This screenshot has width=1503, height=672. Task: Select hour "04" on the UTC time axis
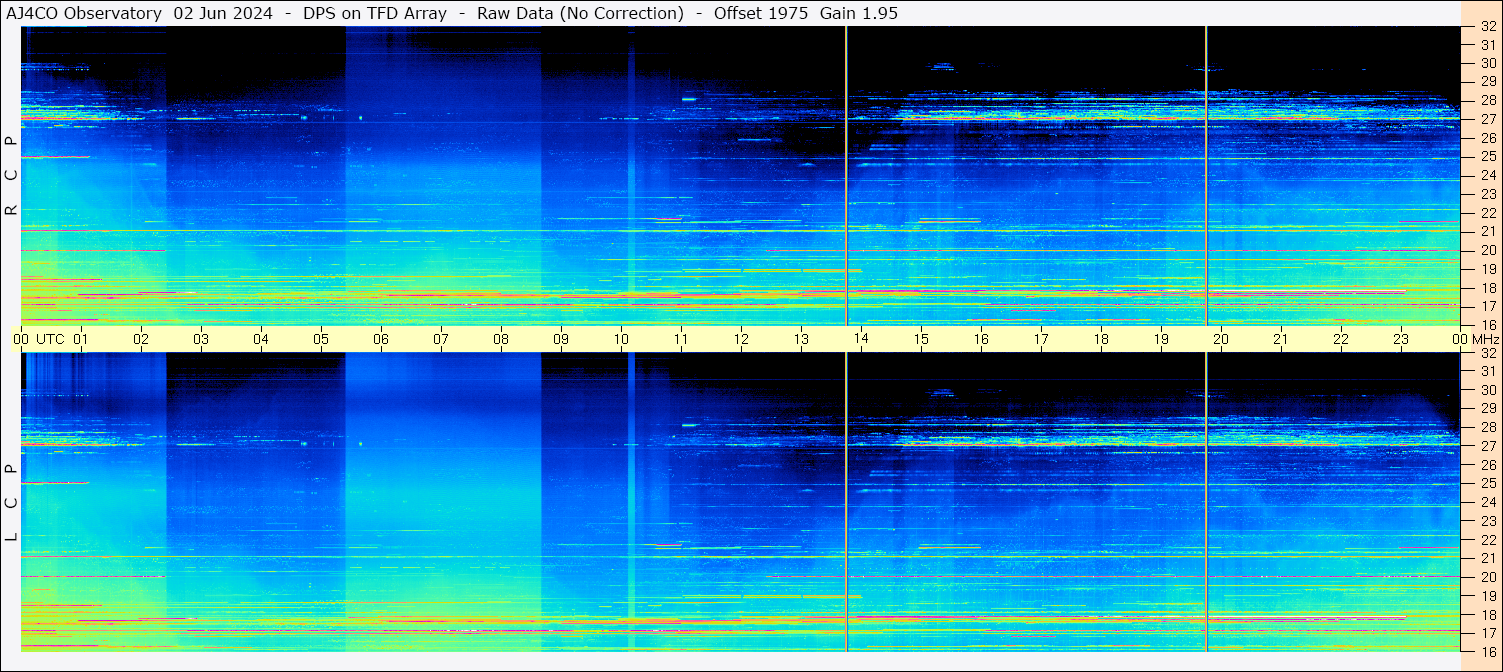pos(261,339)
